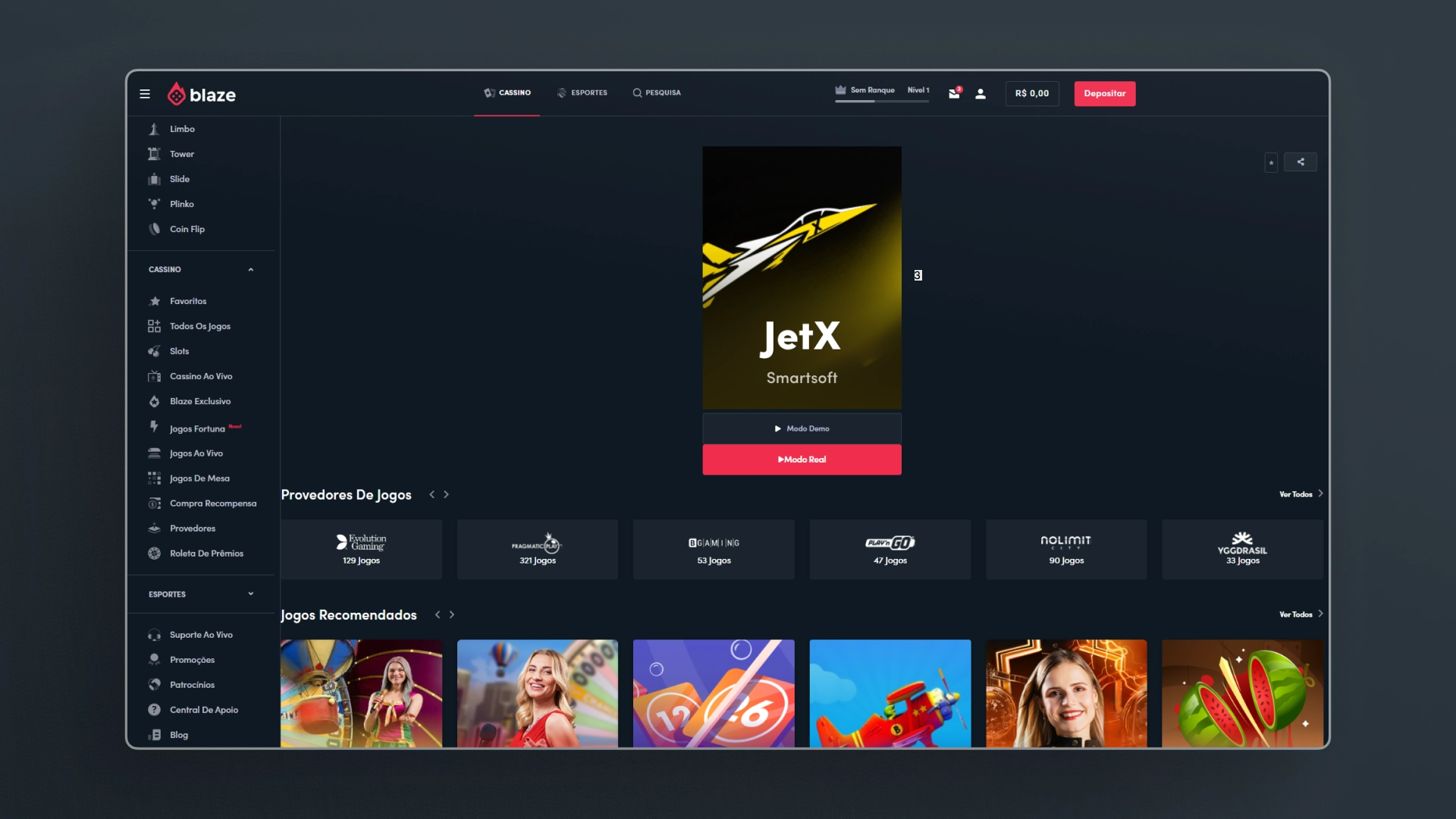Open the Plinko game icon
1456x819 pixels.
pyautogui.click(x=154, y=204)
